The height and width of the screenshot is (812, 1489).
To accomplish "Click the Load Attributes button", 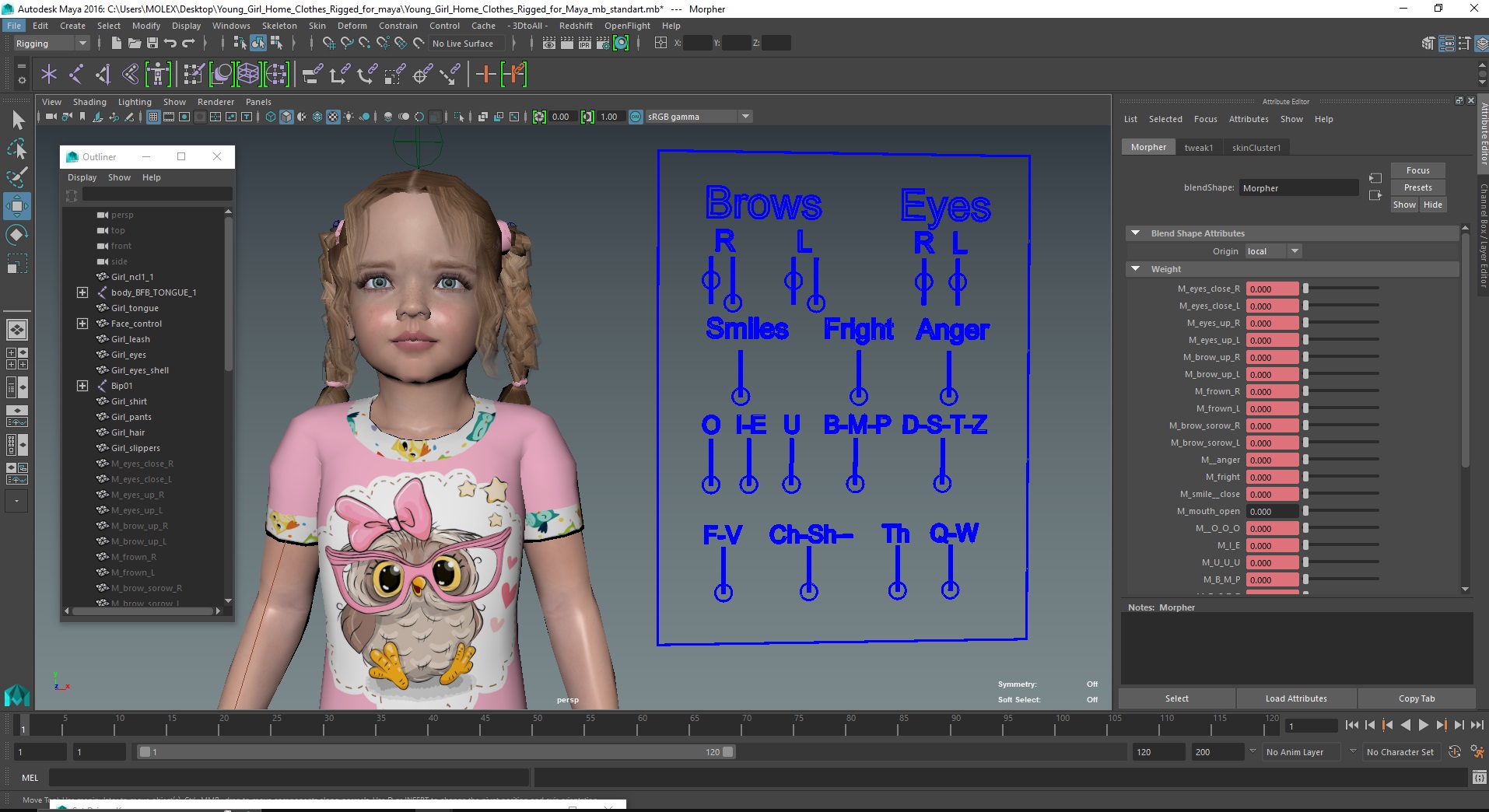I will [x=1296, y=698].
